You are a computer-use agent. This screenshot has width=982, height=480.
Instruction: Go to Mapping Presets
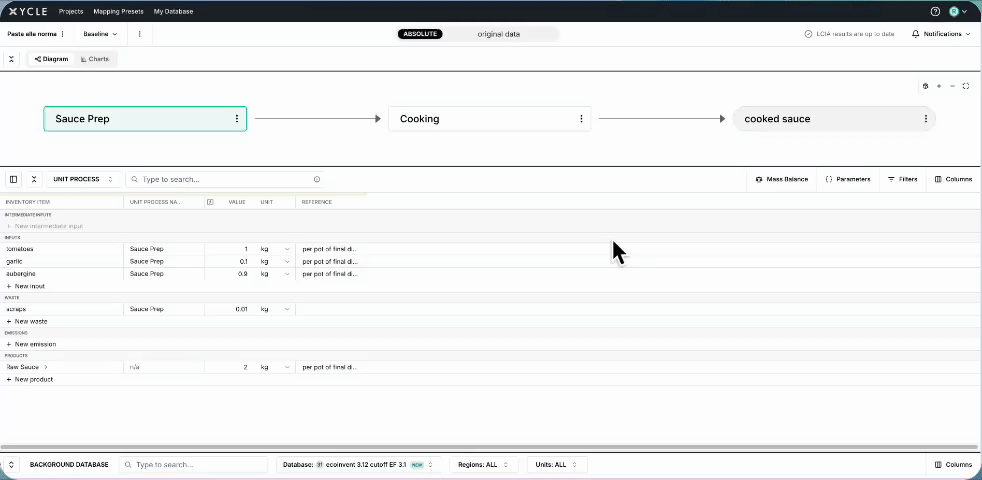[118, 11]
